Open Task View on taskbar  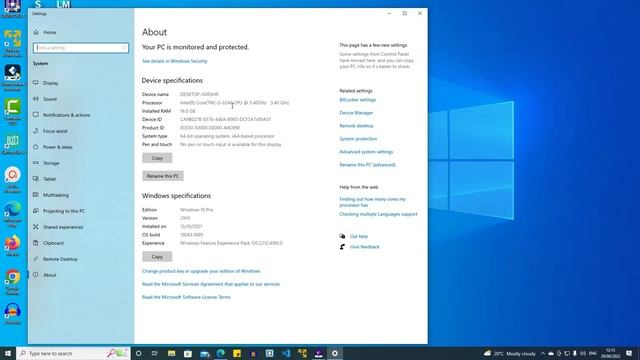(155, 353)
